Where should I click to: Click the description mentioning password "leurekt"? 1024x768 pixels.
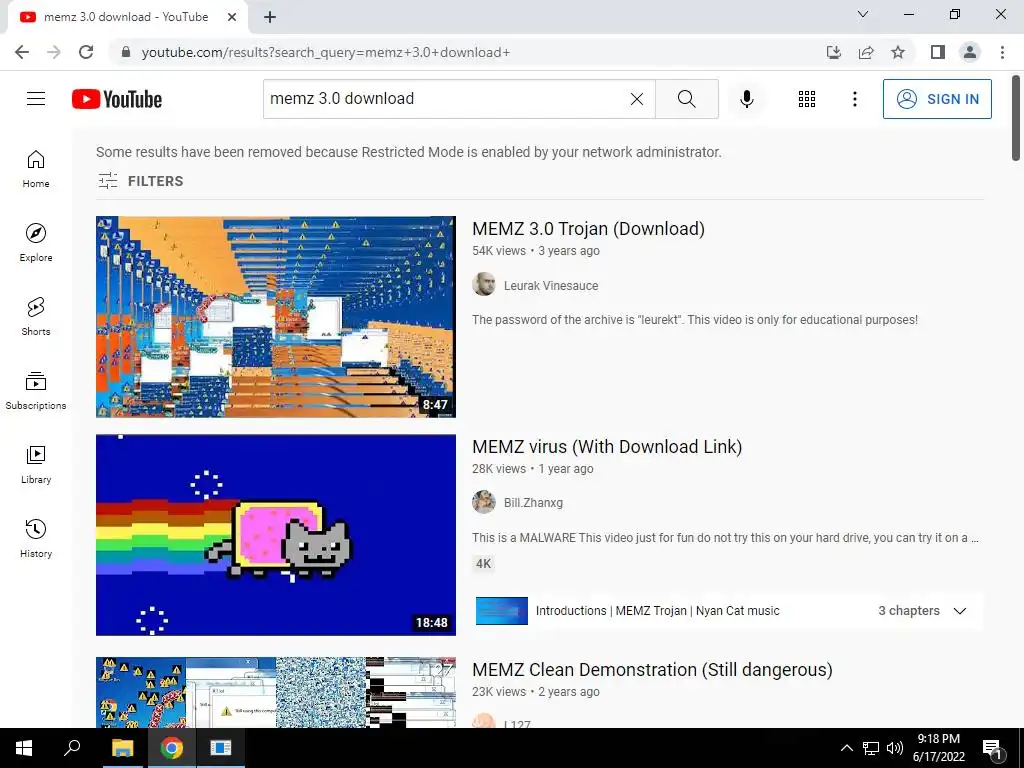(x=695, y=319)
